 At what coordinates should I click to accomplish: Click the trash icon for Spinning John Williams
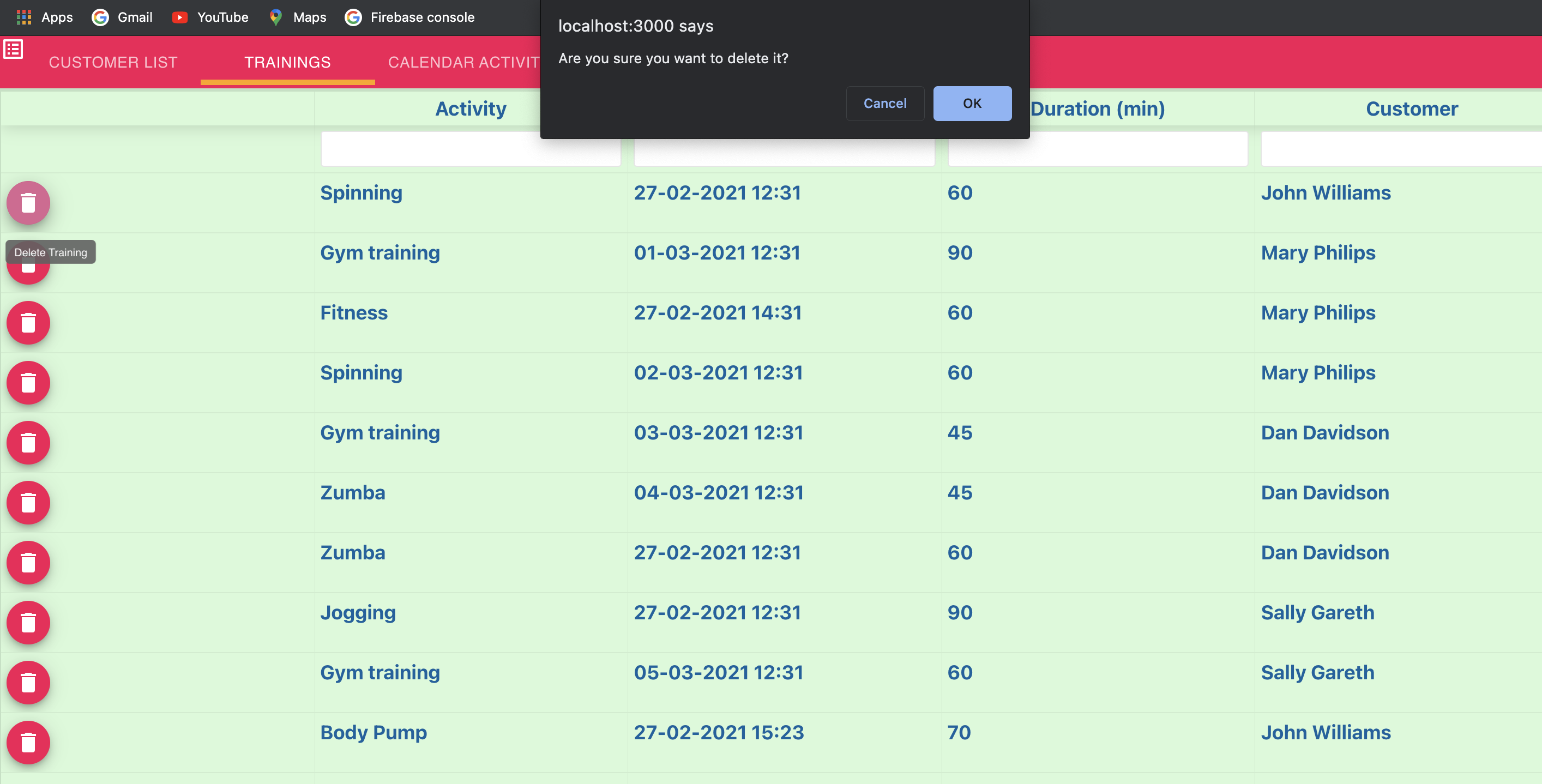pos(28,203)
